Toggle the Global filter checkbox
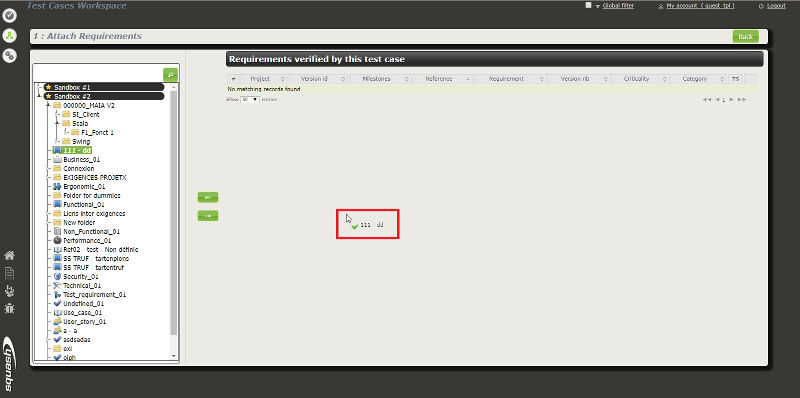The width and height of the screenshot is (800, 398). point(588,6)
